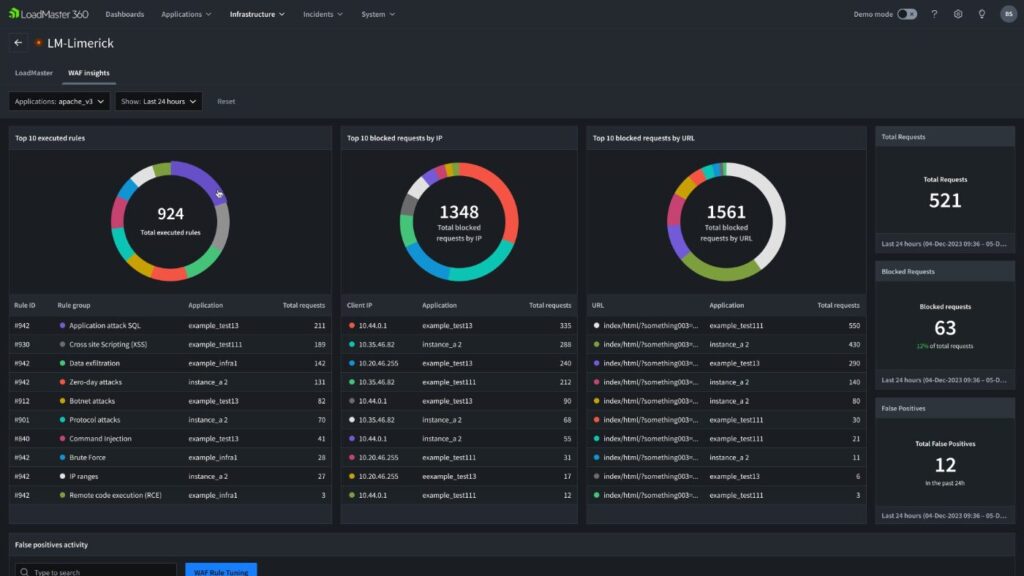Select the Protocol attacks rule row

click(170, 420)
